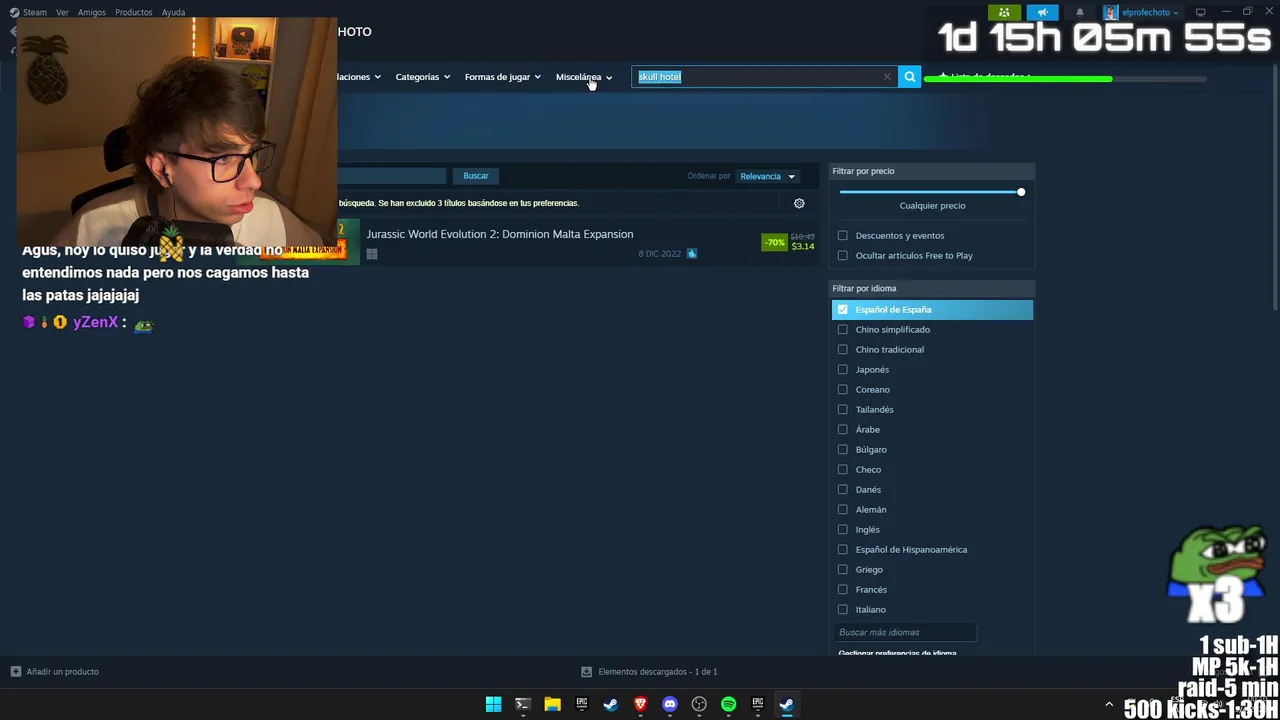Click the magnifier search button in store bar
Screen dimensions: 1280x720
[x=909, y=77]
